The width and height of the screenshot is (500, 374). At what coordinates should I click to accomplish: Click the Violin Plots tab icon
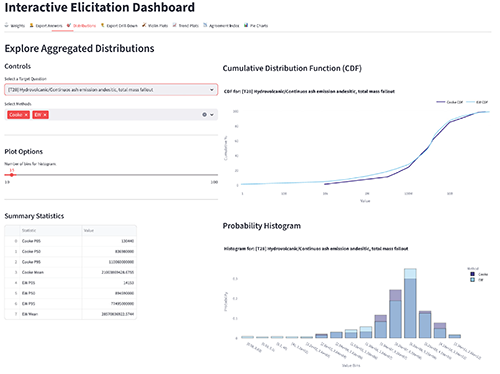point(144,25)
